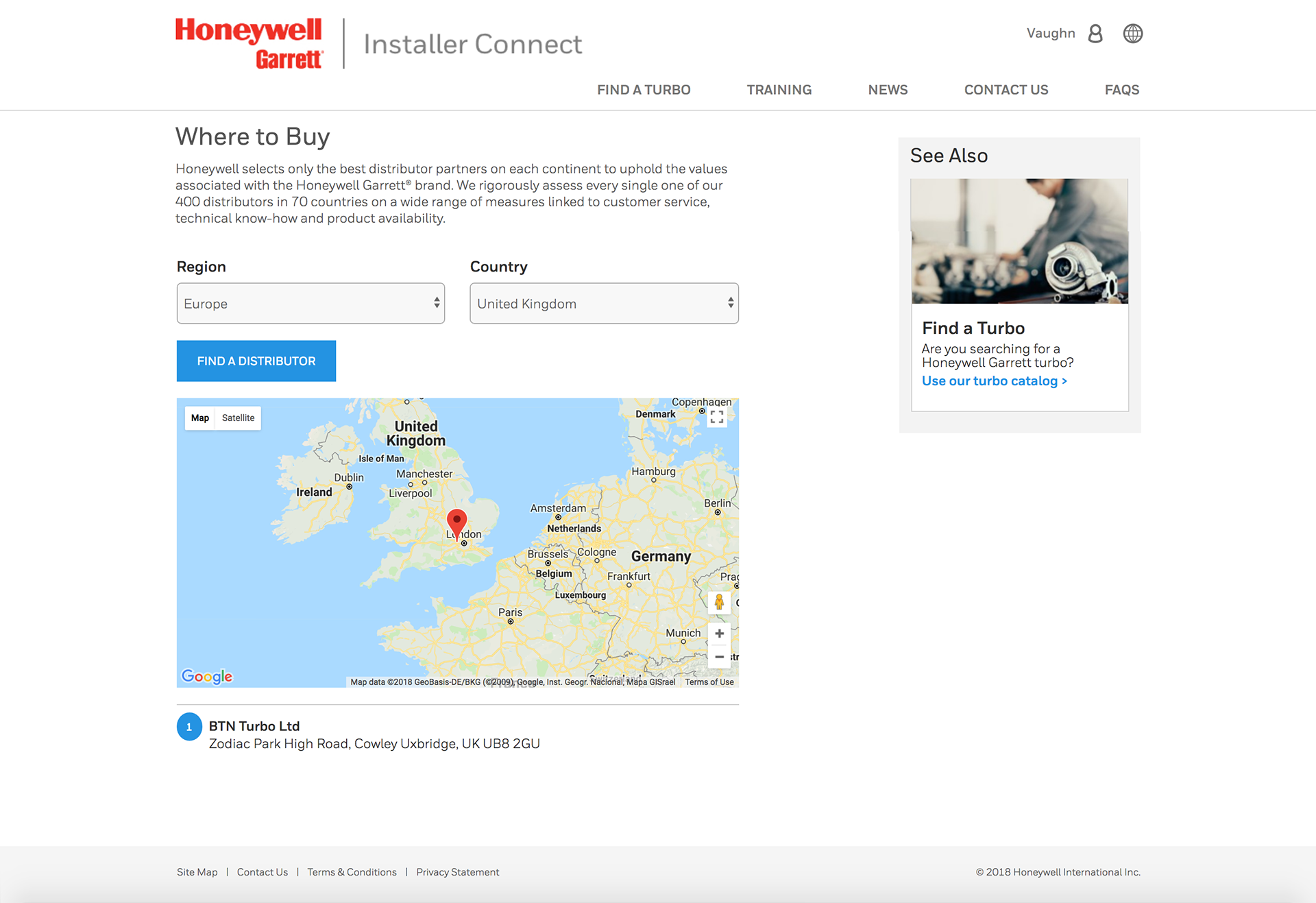
Task: Click the Frankfurt label on the map
Action: (629, 577)
